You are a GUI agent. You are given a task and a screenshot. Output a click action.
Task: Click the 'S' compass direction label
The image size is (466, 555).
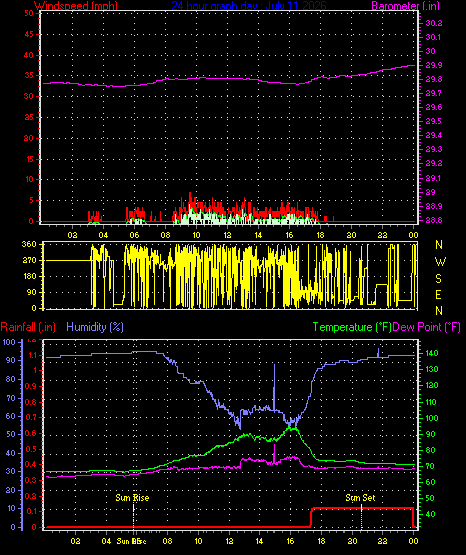tap(438, 279)
